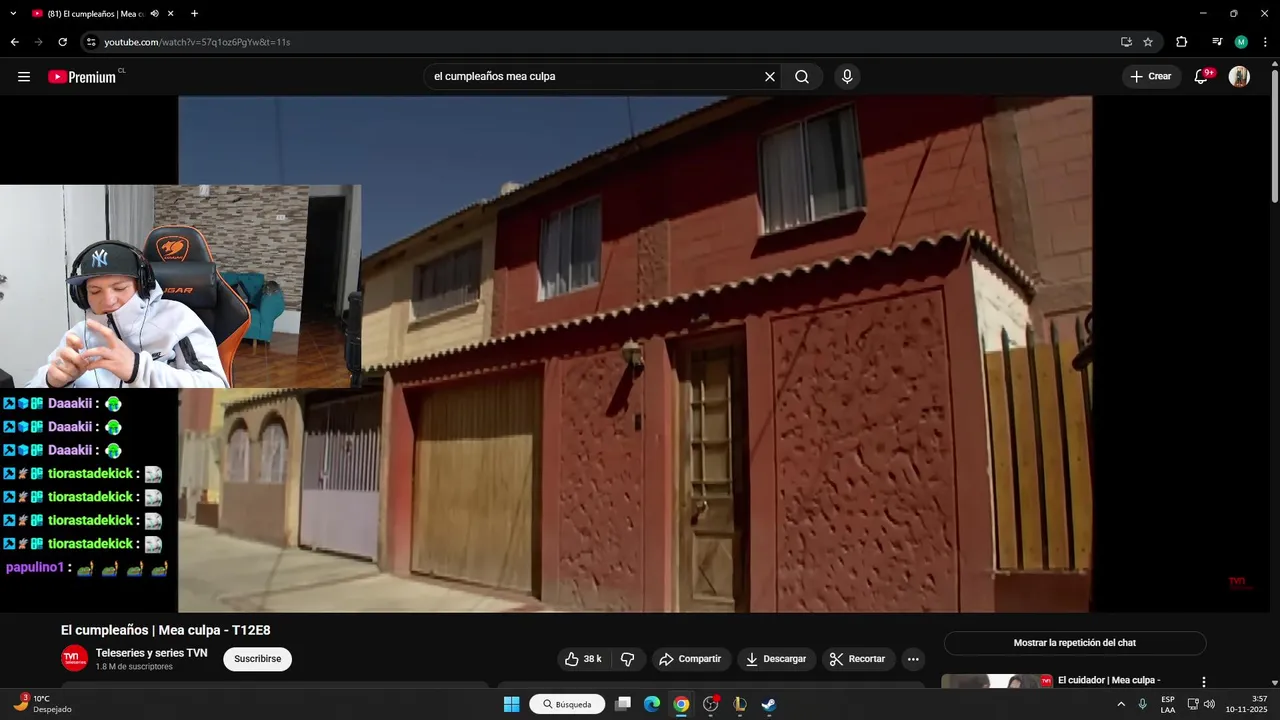The image size is (1280, 720).
Task: Open more actions three-dot button
Action: [x=912, y=659]
